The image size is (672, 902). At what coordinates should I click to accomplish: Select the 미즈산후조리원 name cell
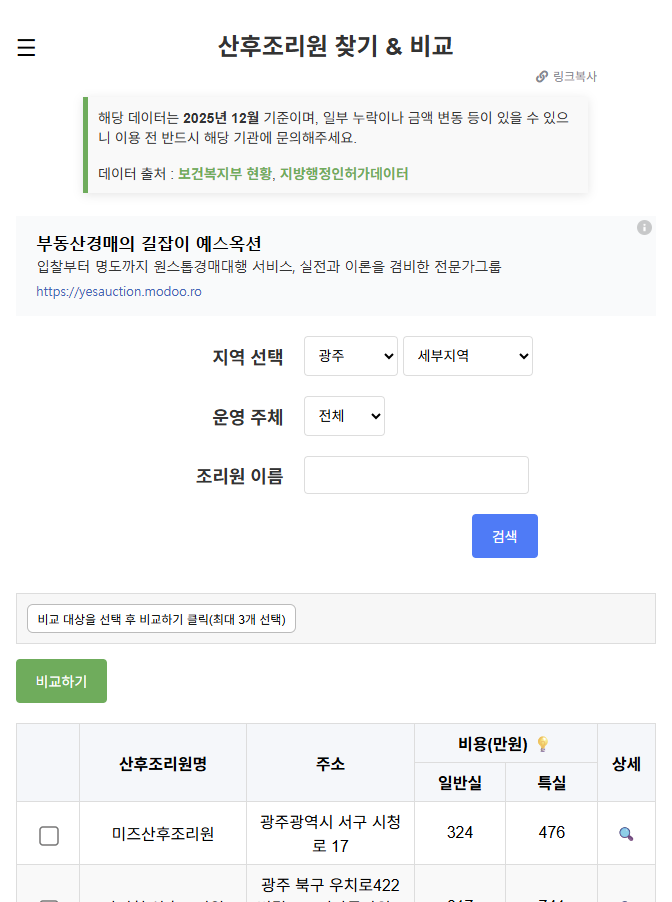click(163, 834)
